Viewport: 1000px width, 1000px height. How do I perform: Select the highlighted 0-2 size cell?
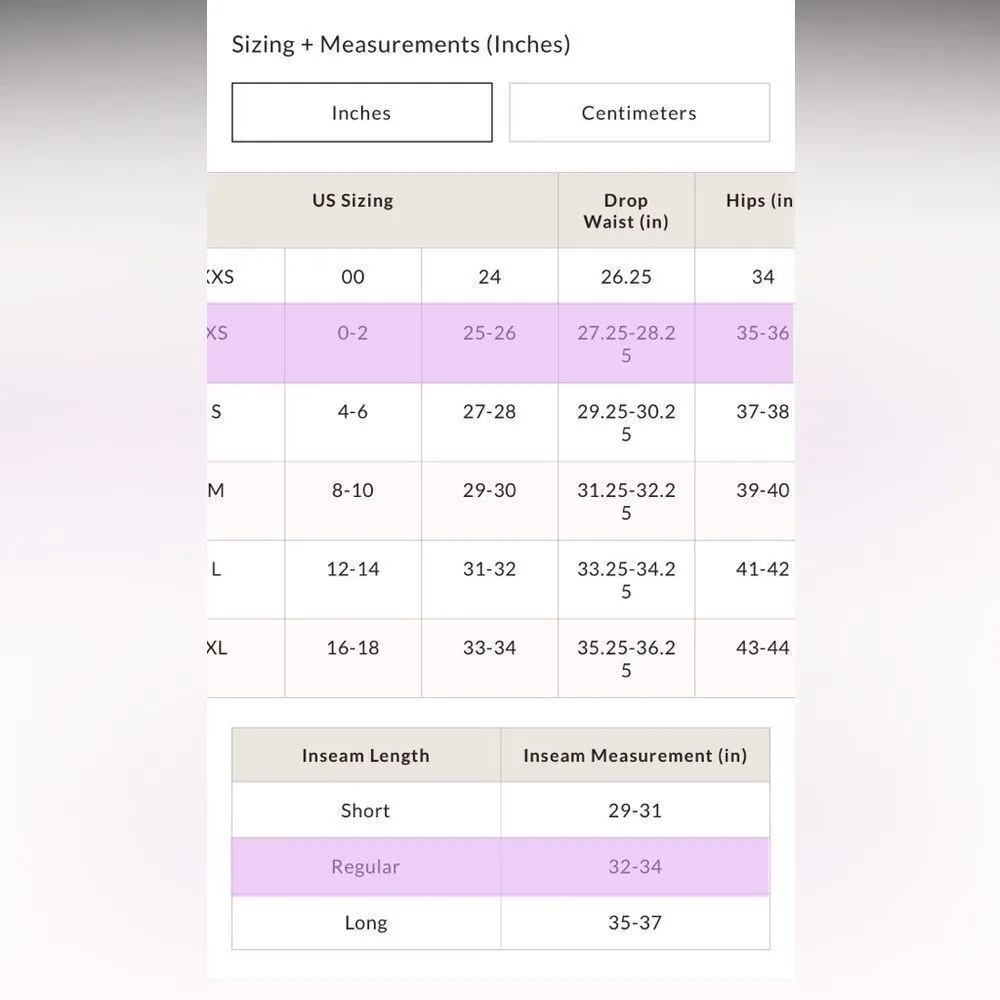[x=353, y=333]
